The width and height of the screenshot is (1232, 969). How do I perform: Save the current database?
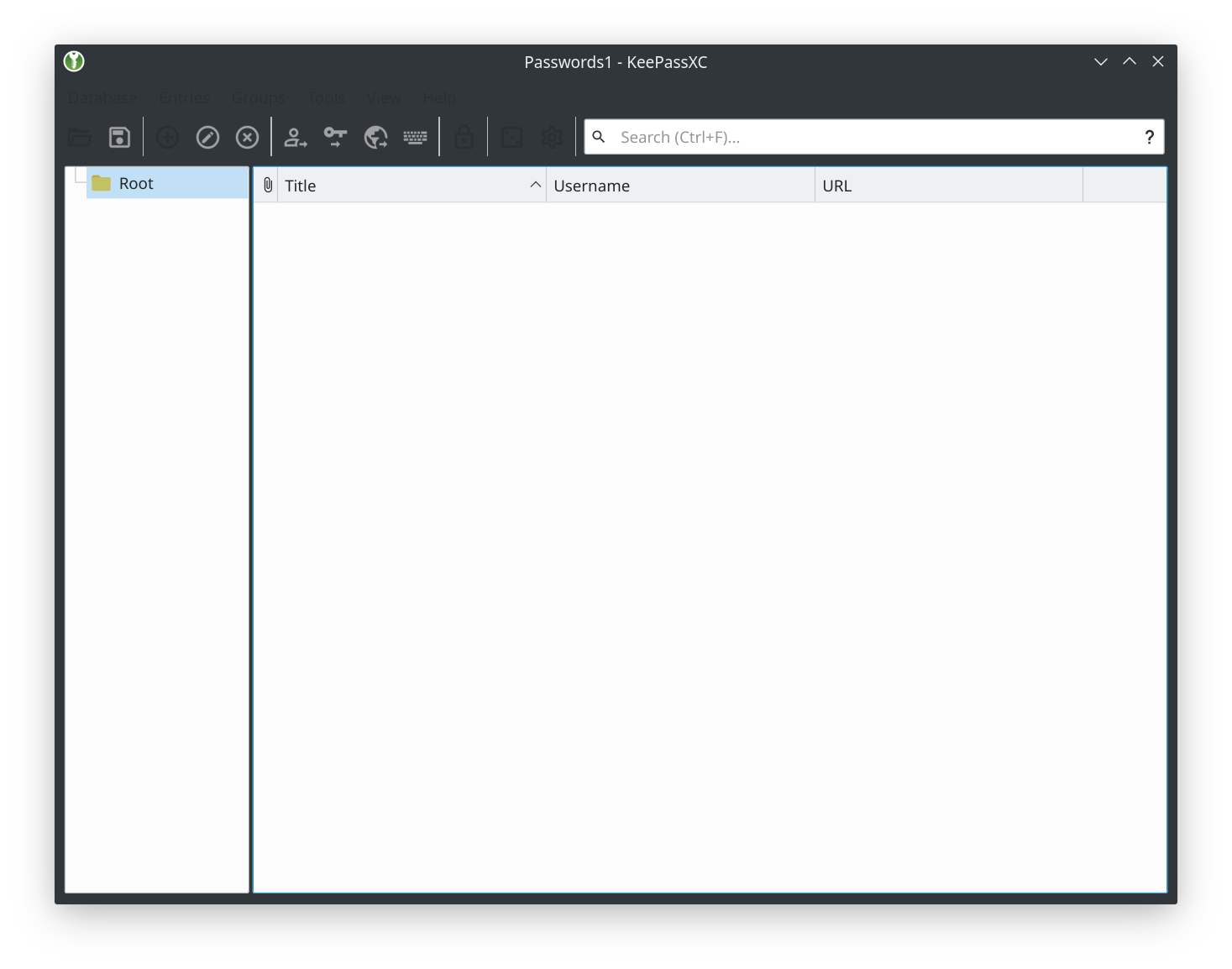(x=119, y=137)
